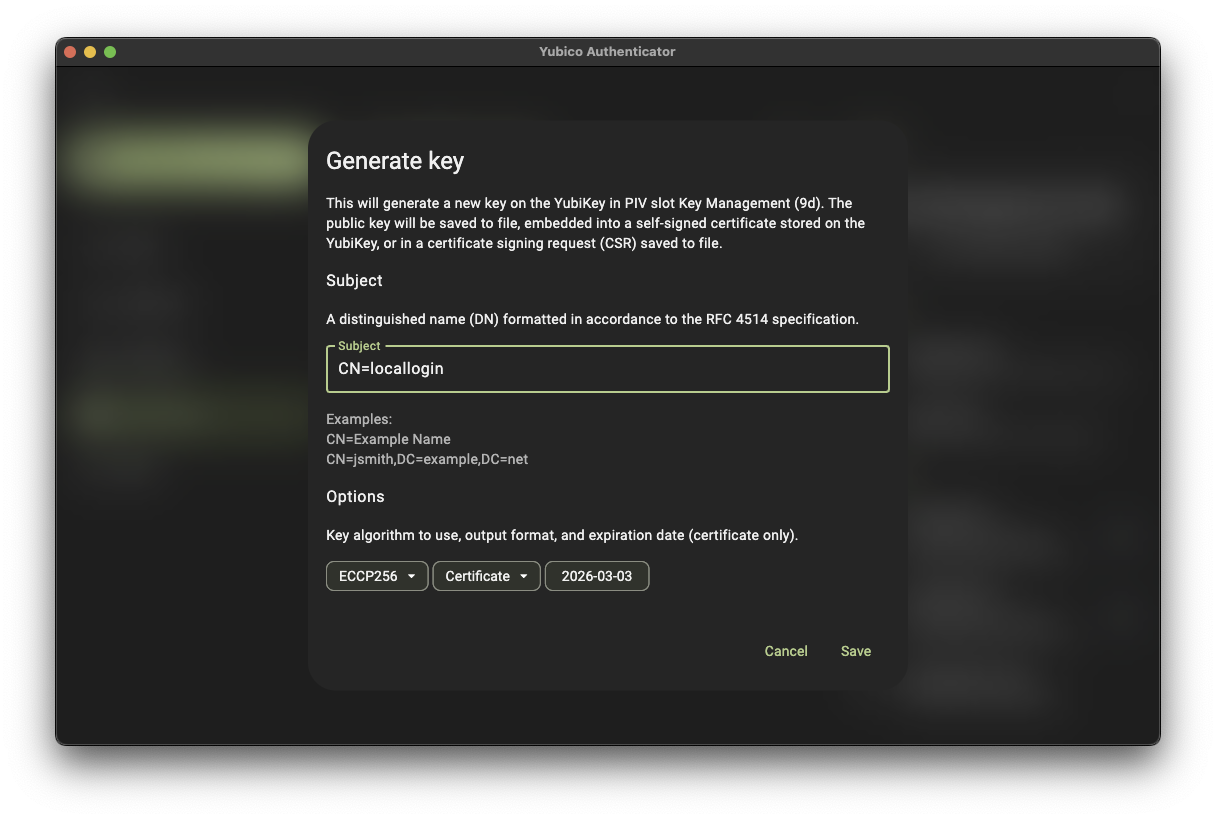The width and height of the screenshot is (1216, 819).
Task: Click the Subject section heading
Action: pyautogui.click(x=354, y=281)
